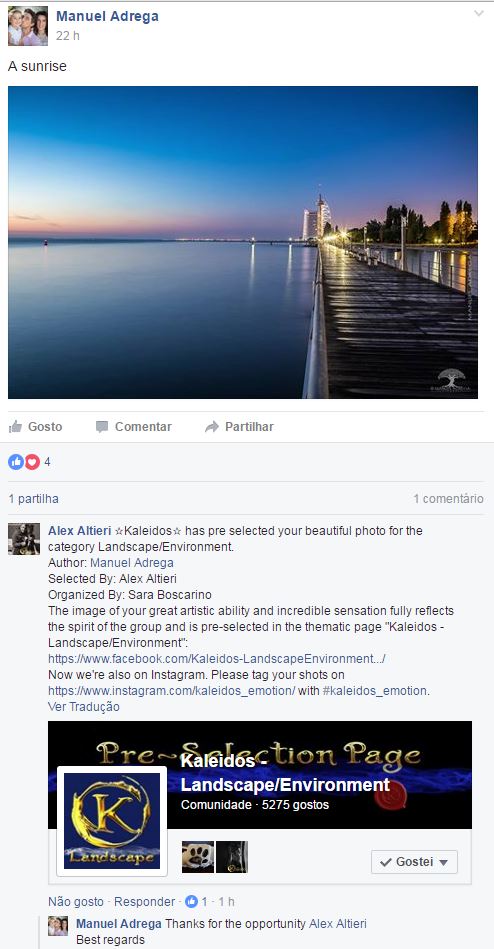The image size is (494, 949).
Task: Click Responder under Alex's comment
Action: point(144,901)
